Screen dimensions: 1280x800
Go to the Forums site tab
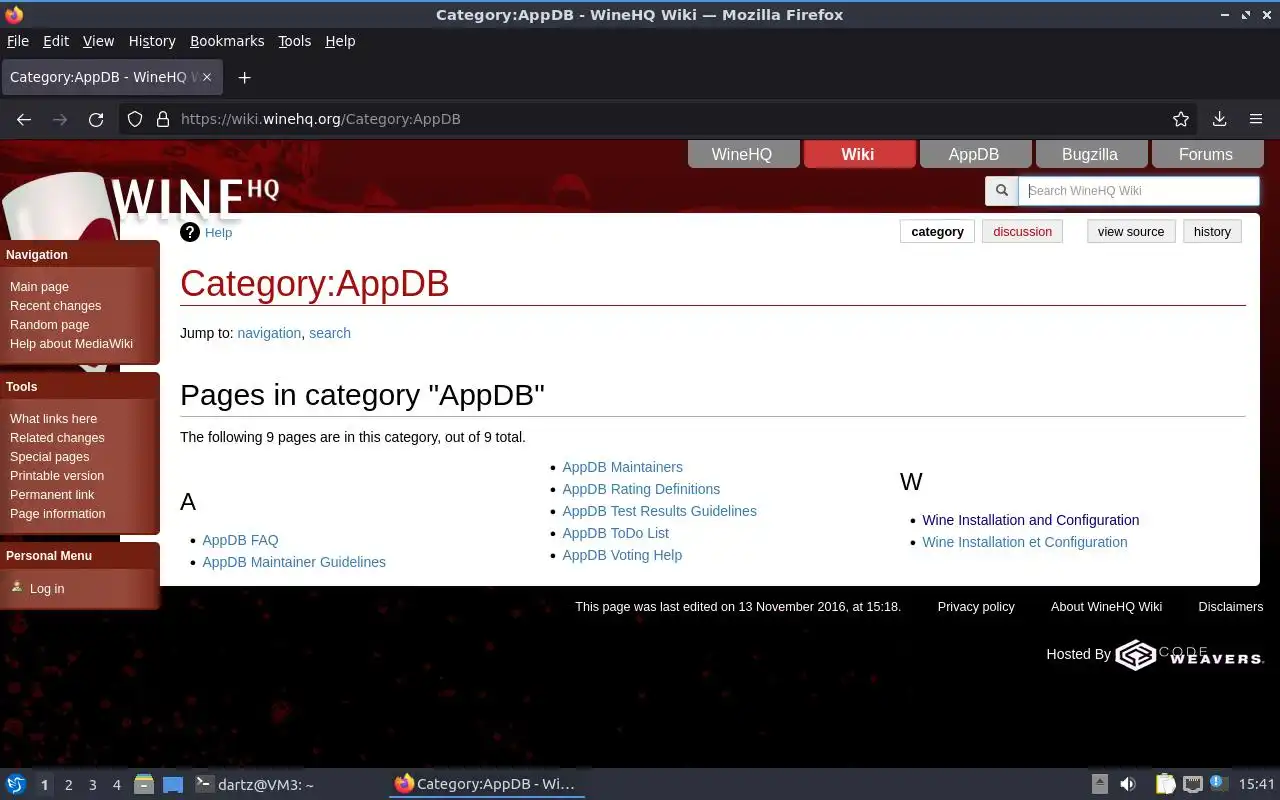(1206, 154)
